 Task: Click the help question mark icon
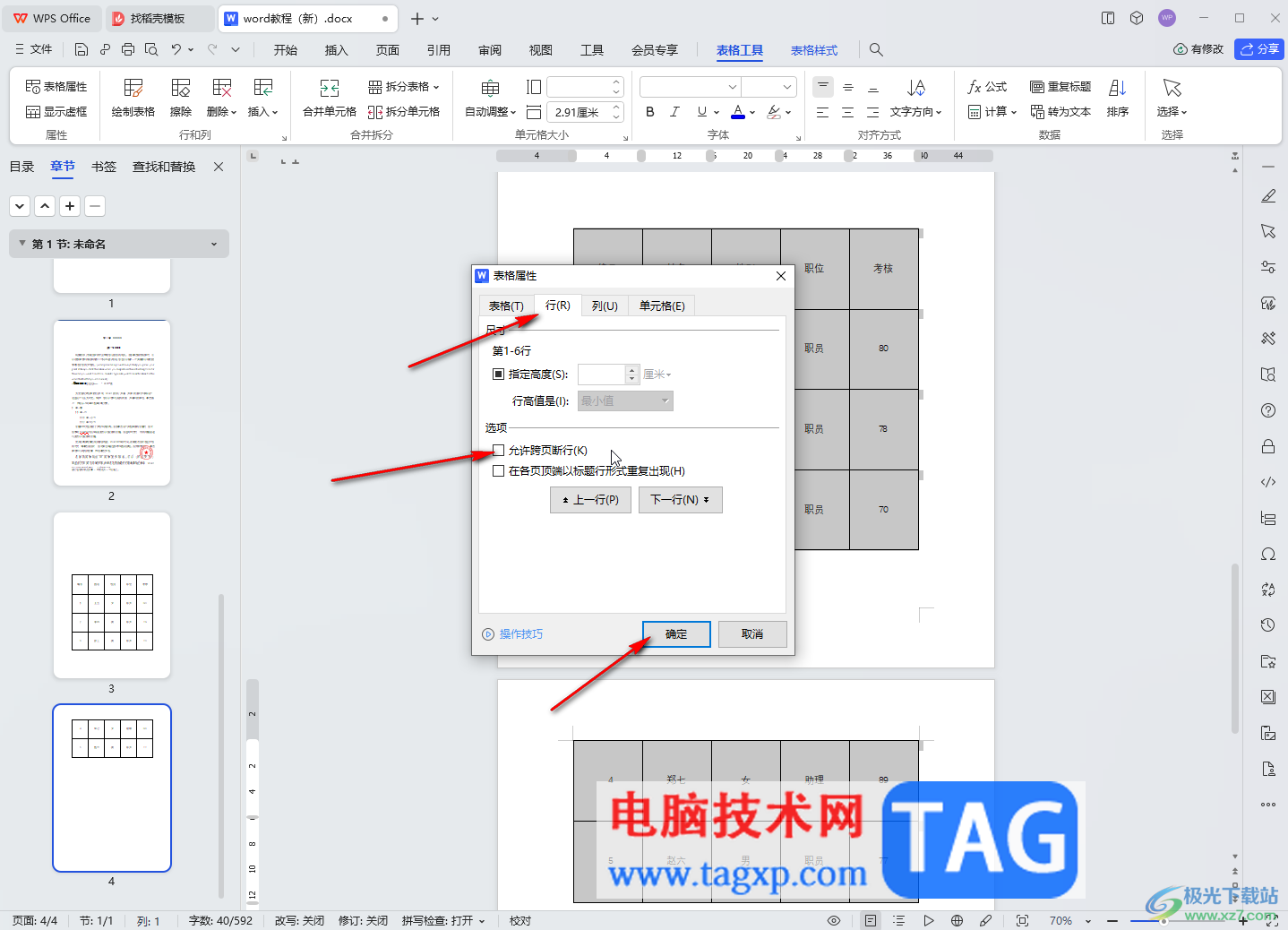pyautogui.click(x=1268, y=410)
